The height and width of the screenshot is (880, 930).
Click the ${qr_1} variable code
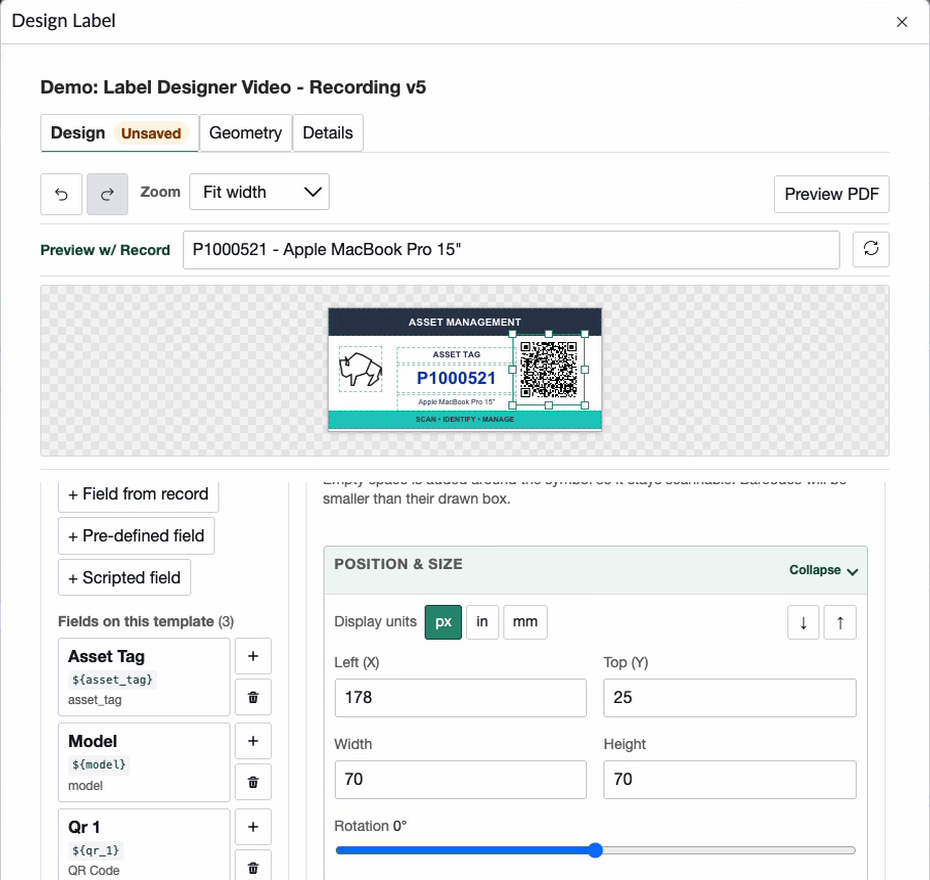click(x=95, y=850)
